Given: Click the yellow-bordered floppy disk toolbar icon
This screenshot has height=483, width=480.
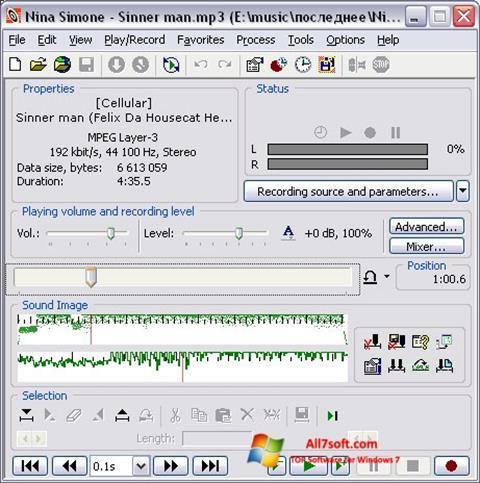Looking at the screenshot, I should (x=327, y=65).
